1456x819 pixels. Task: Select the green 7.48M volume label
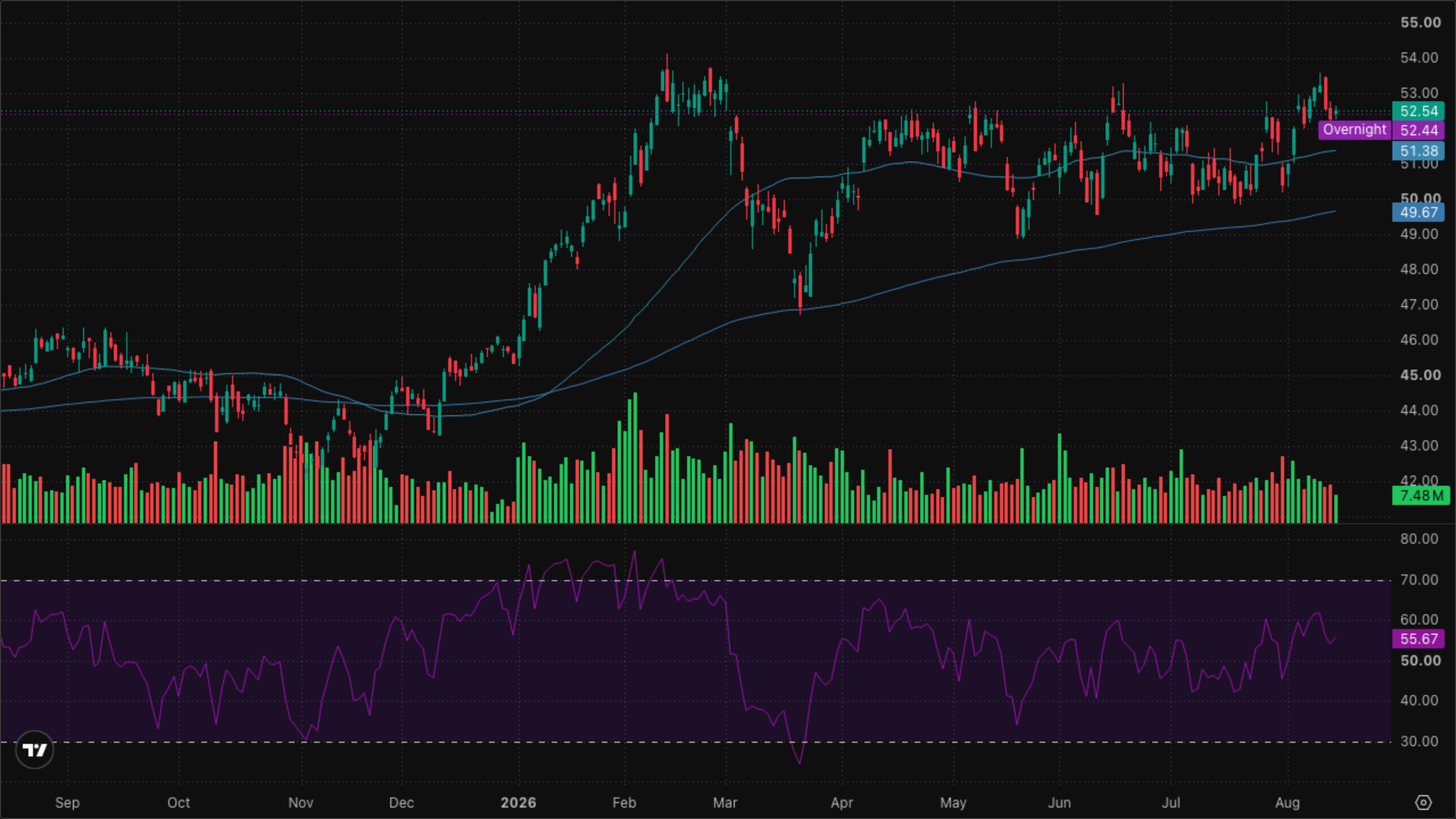point(1421,495)
